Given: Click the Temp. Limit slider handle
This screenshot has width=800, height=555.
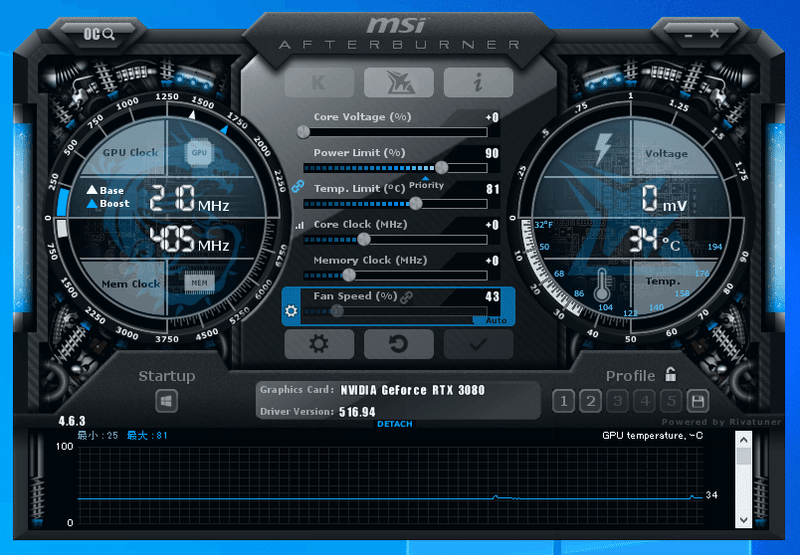Looking at the screenshot, I should (416, 204).
